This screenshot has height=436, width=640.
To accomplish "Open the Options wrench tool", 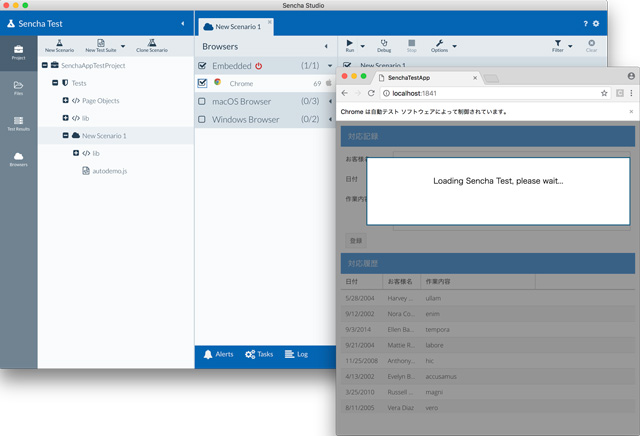I will click(x=439, y=45).
